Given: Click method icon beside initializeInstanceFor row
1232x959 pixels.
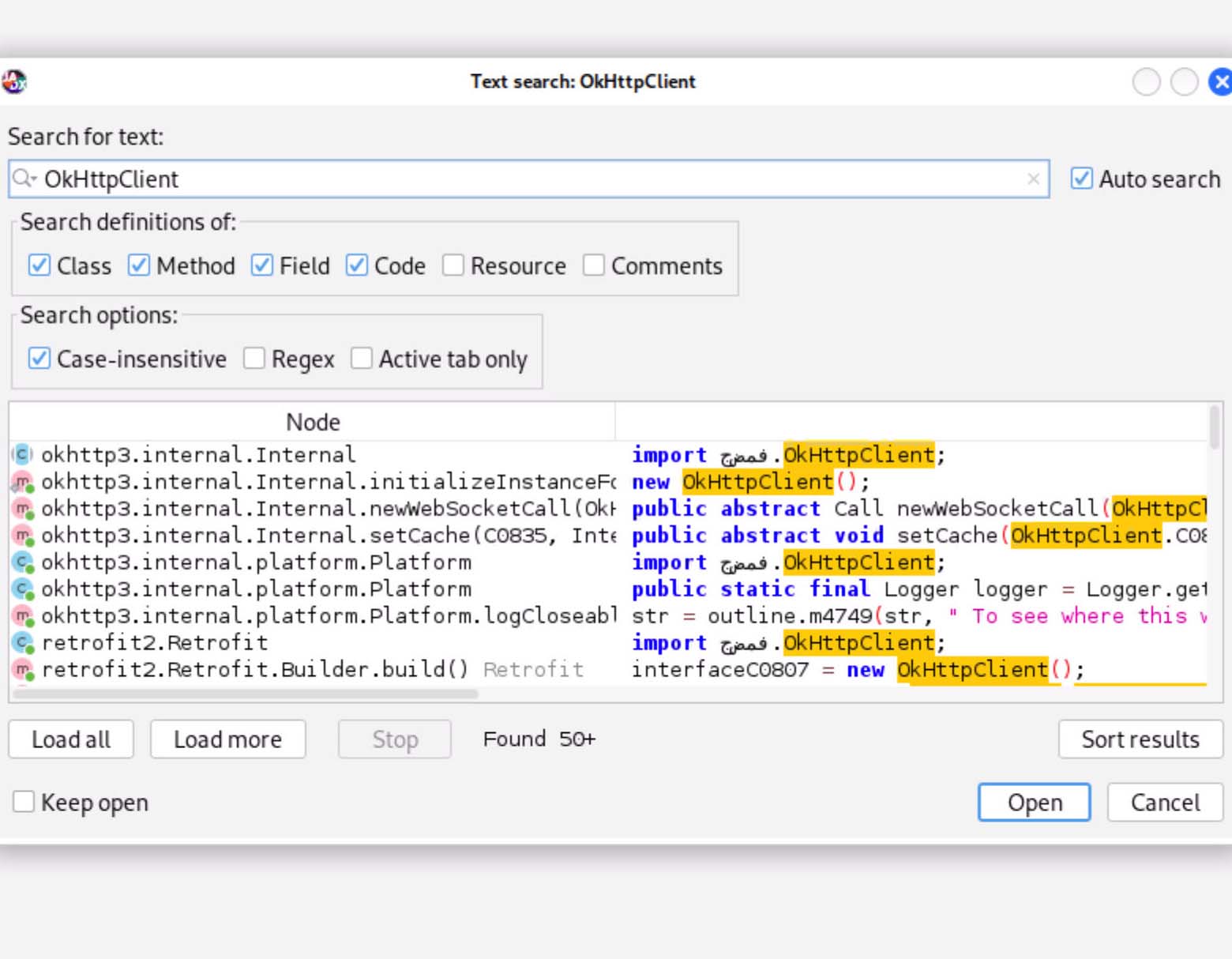Looking at the screenshot, I should [x=23, y=482].
